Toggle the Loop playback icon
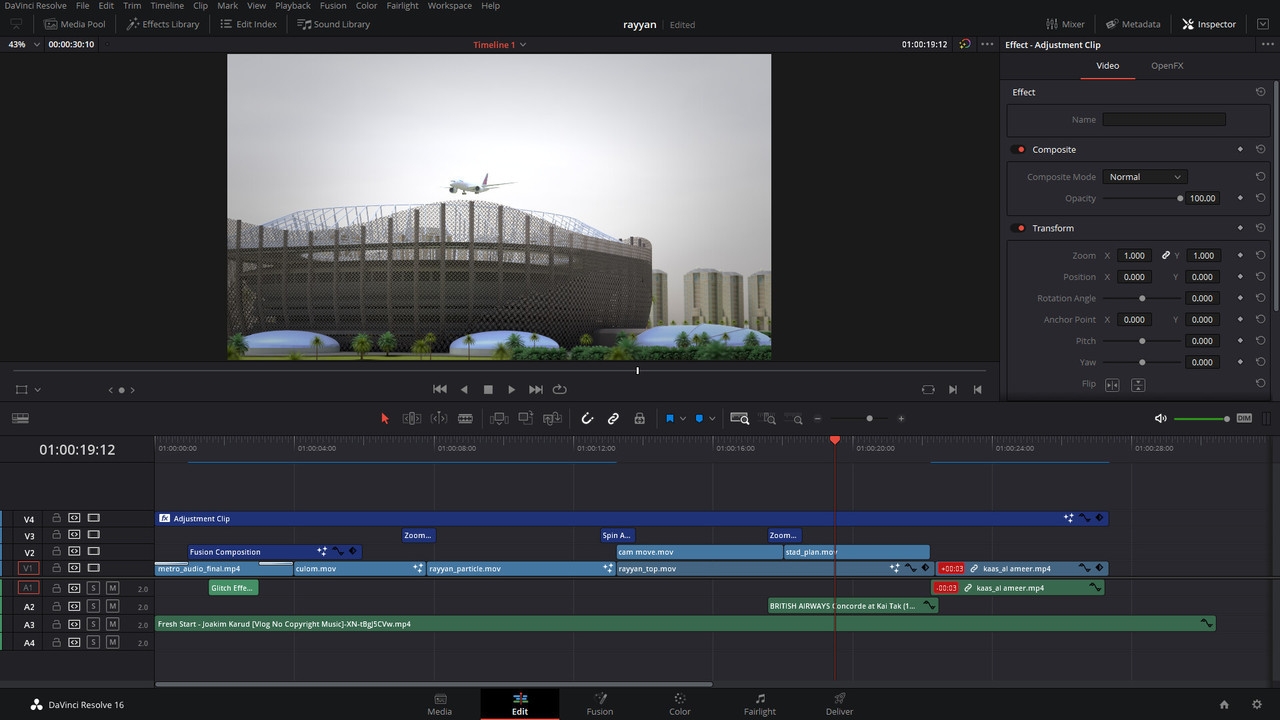Screen dimensions: 1280x720 point(560,390)
